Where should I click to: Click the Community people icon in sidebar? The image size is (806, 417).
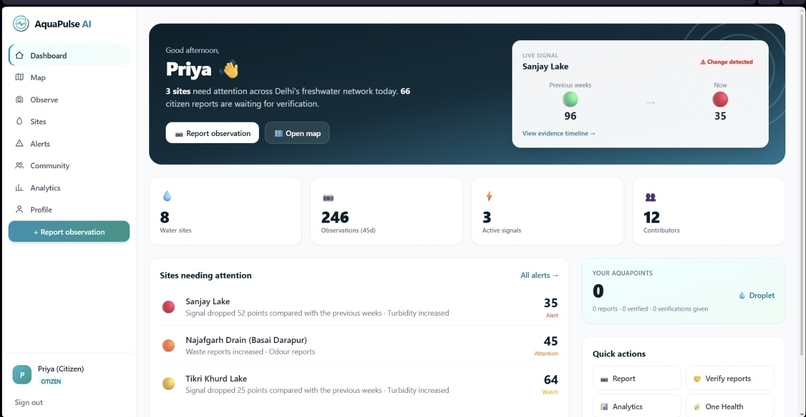[20, 166]
